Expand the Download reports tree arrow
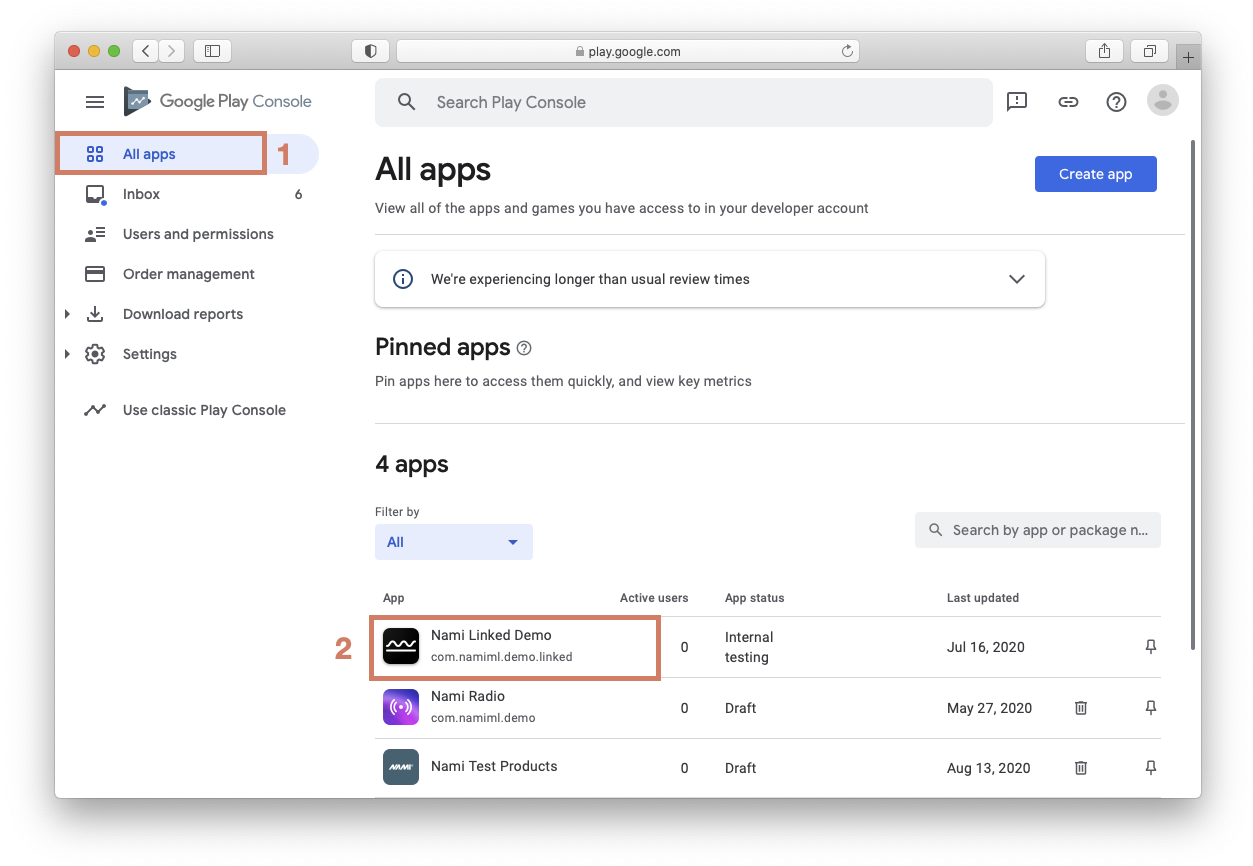Image resolution: width=1253 pixels, height=866 pixels. point(67,314)
